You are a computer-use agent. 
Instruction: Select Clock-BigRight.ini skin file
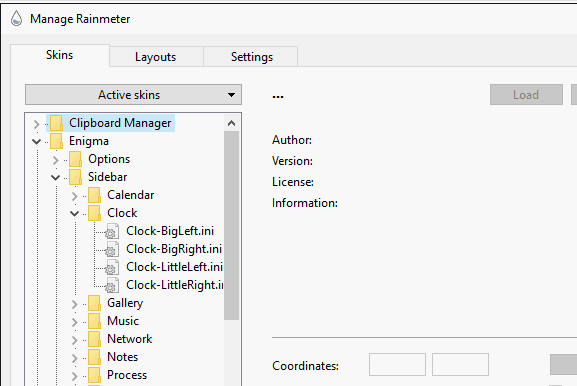[174, 249]
